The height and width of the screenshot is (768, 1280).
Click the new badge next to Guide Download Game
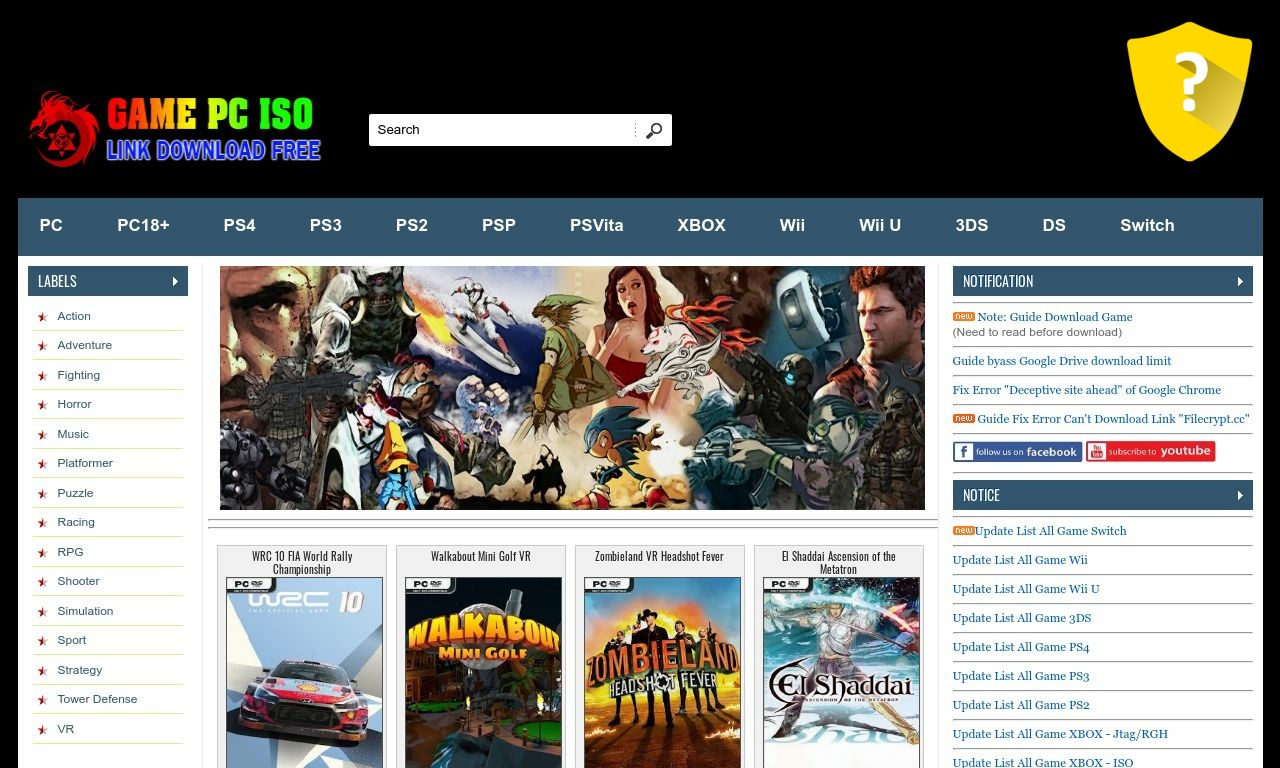point(964,316)
